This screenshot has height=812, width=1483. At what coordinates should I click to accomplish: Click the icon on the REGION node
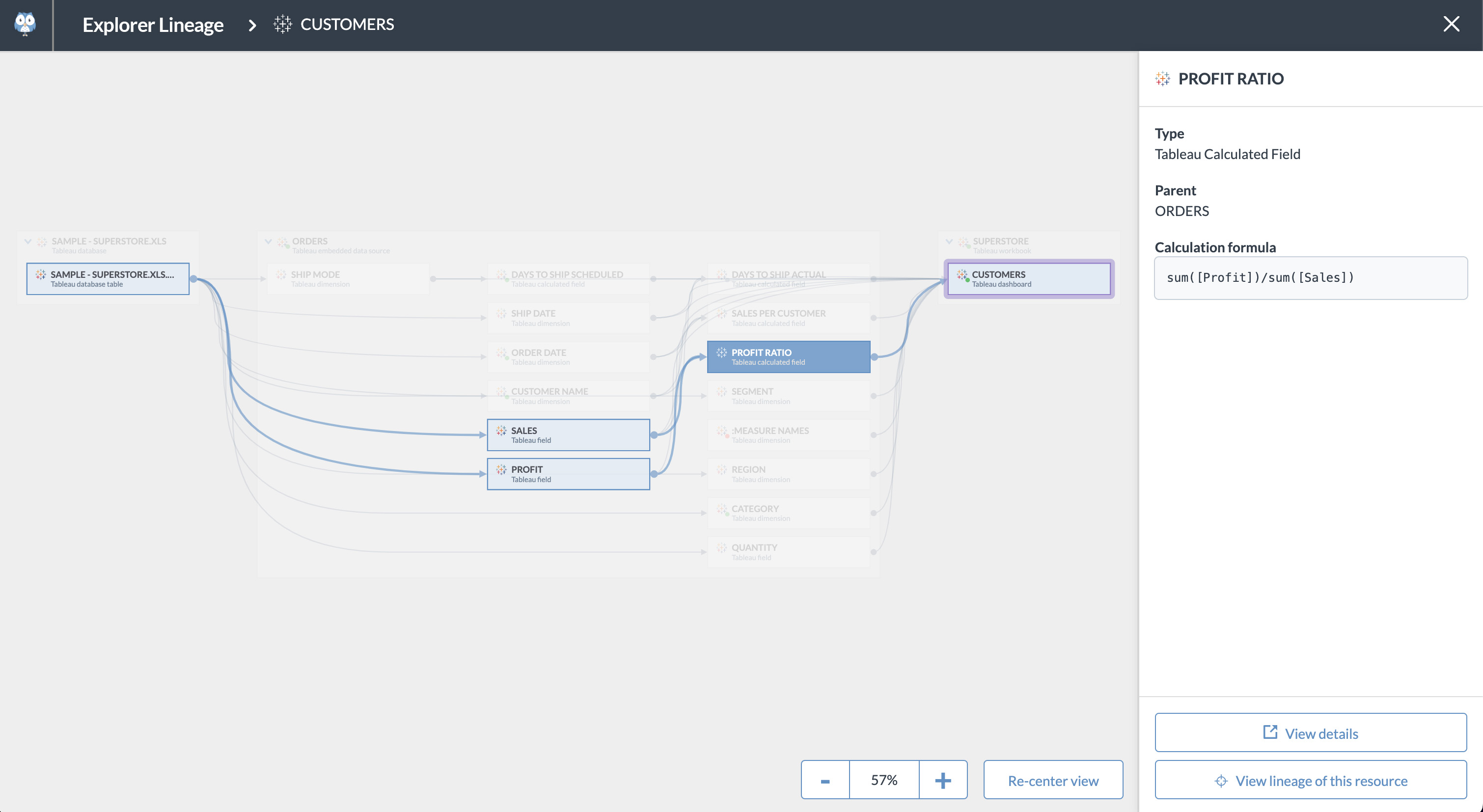721,470
